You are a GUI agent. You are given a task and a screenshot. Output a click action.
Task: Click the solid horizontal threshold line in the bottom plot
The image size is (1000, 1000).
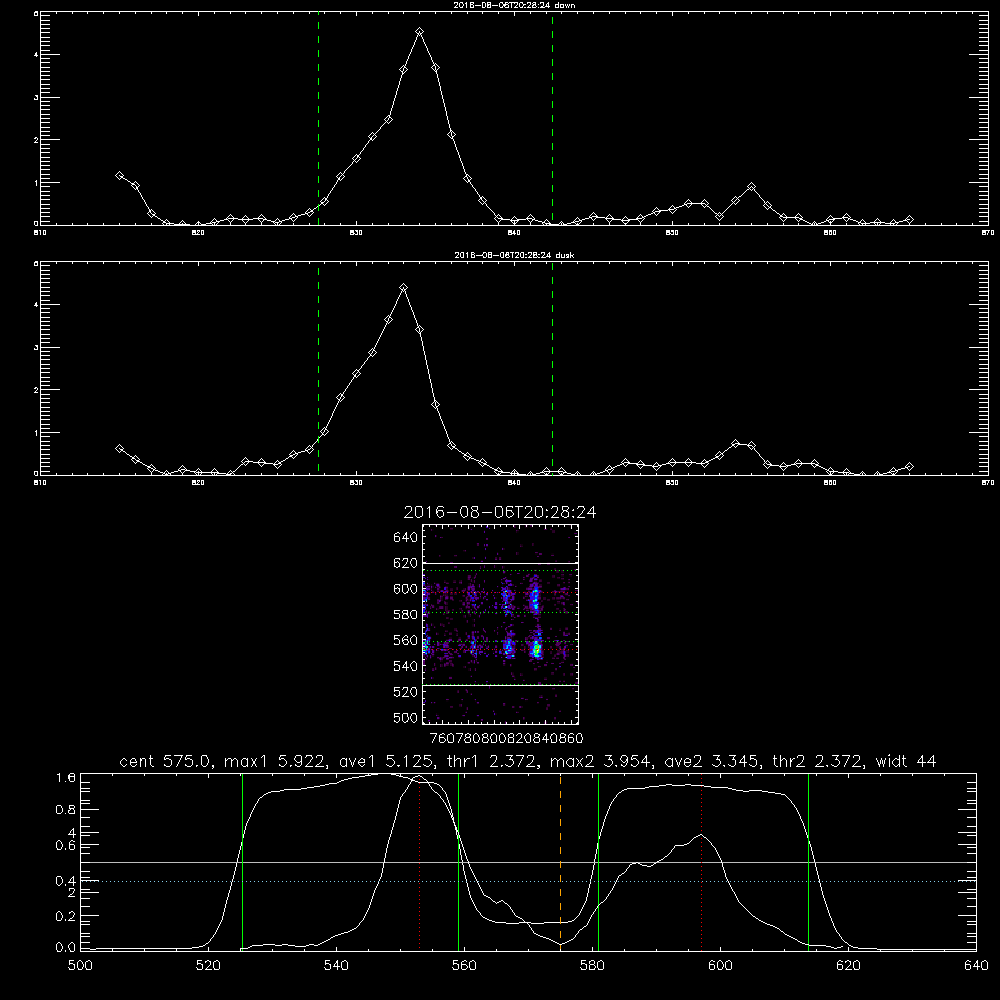[x=529, y=862]
